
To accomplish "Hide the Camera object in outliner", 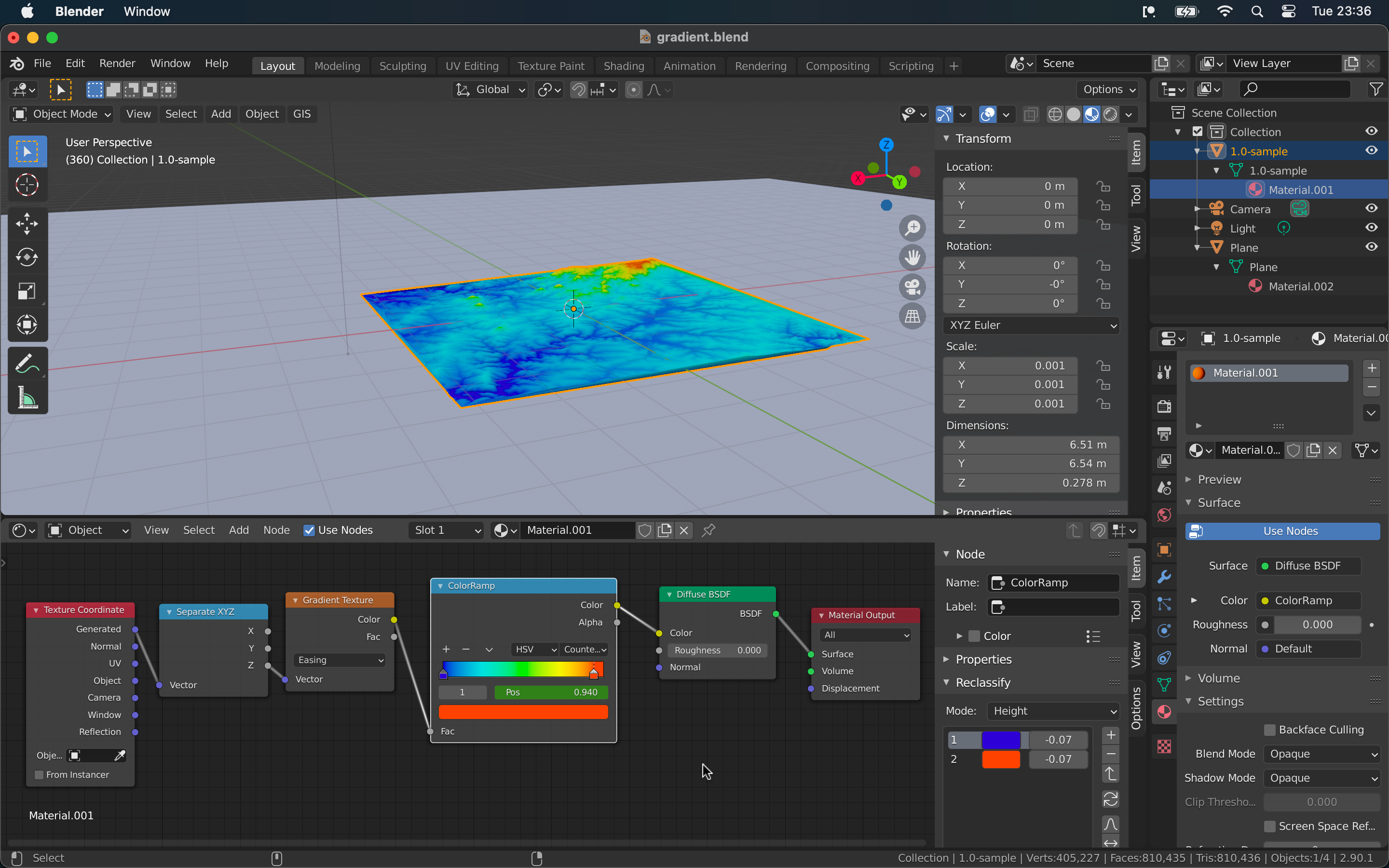I will click(1371, 209).
